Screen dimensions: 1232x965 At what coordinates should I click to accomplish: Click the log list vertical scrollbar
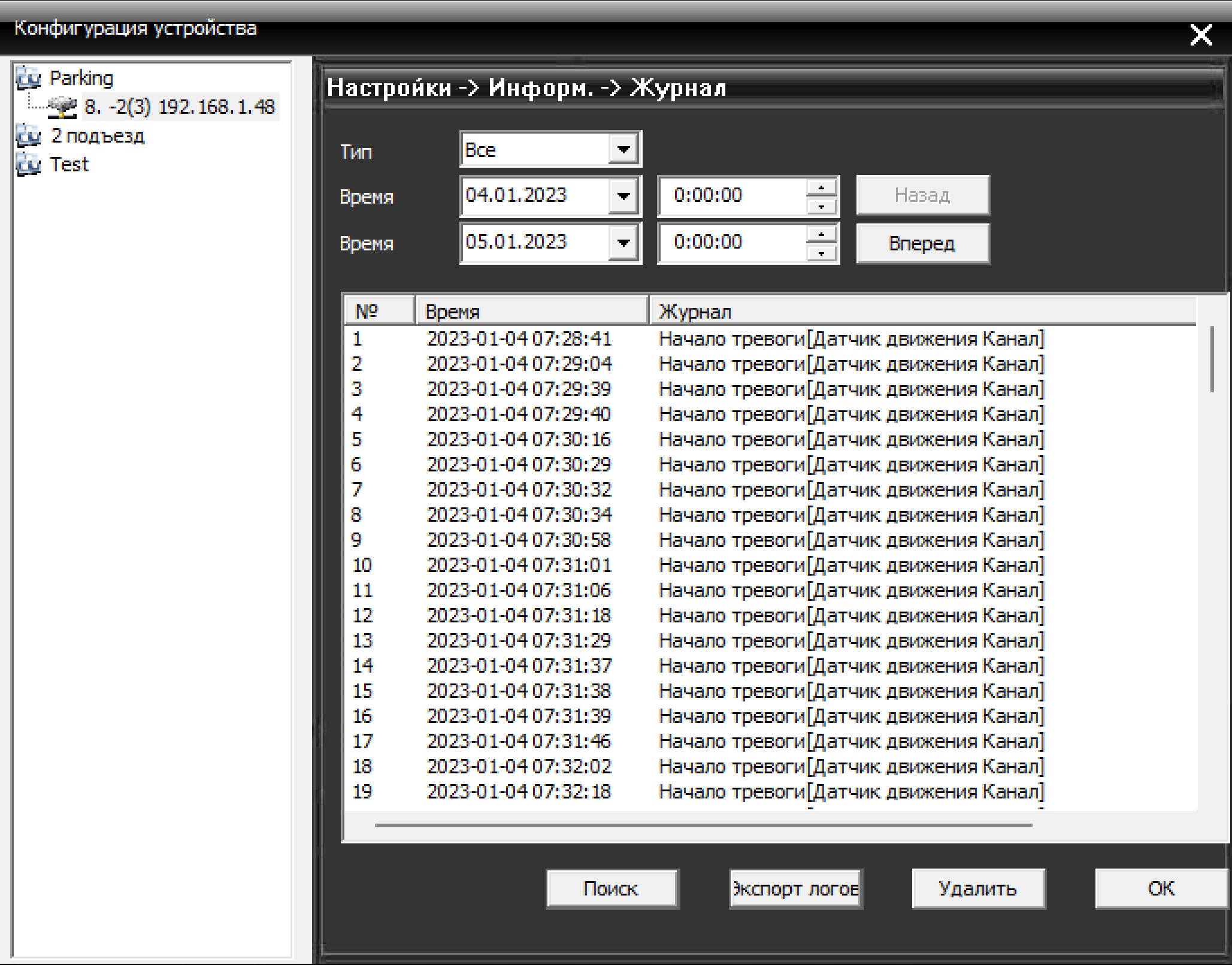(1212, 359)
